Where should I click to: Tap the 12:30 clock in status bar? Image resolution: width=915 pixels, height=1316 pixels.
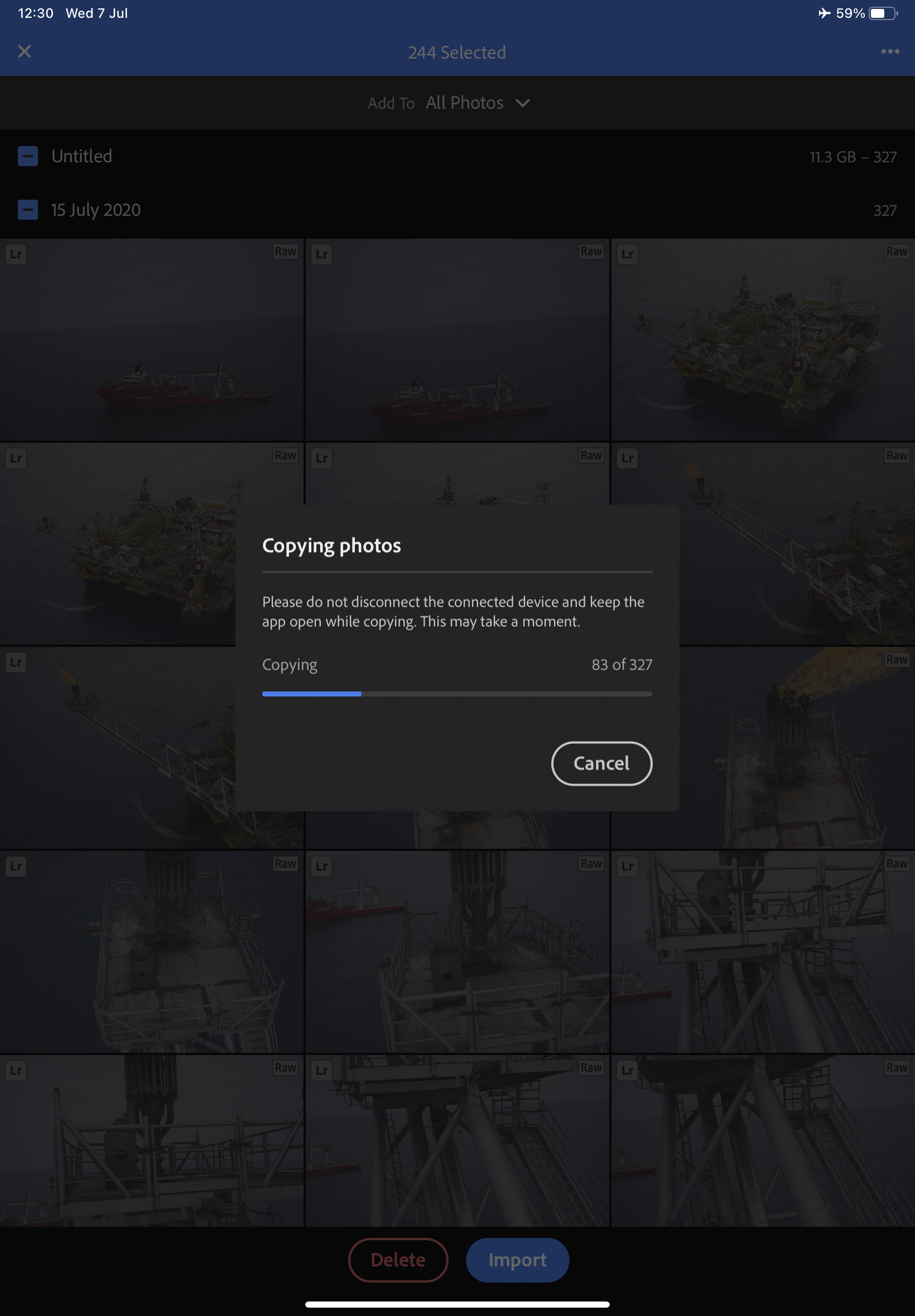[36, 13]
